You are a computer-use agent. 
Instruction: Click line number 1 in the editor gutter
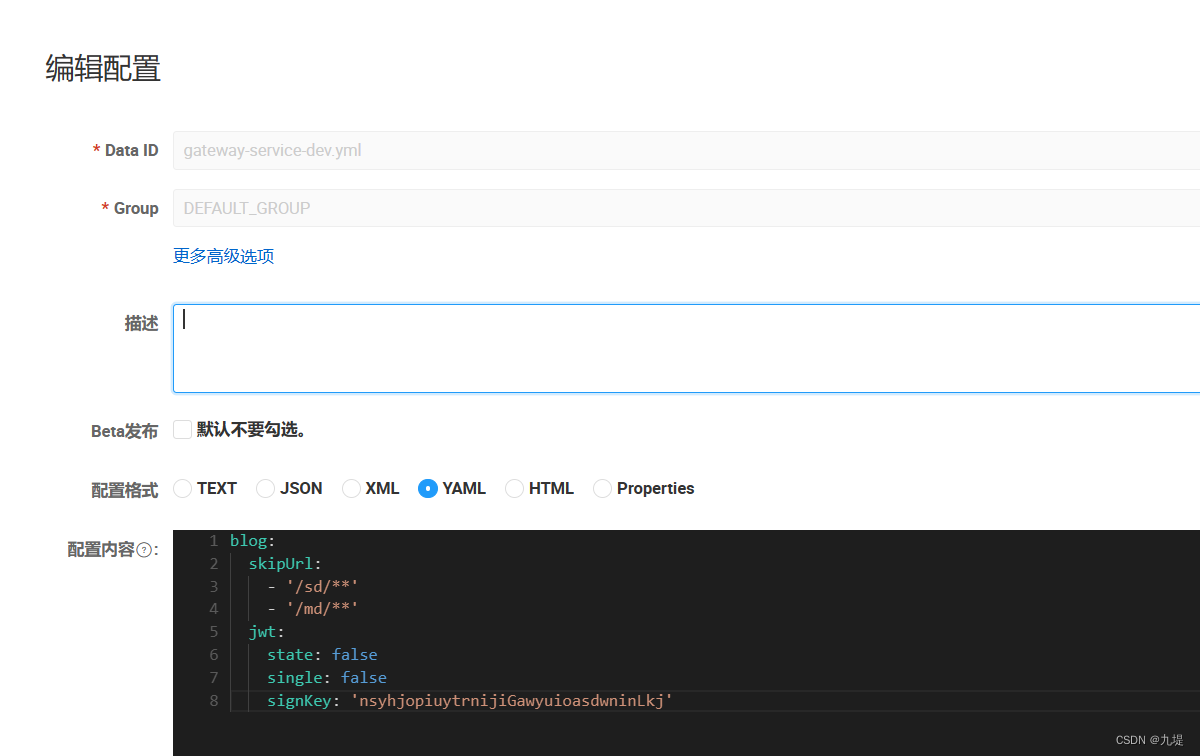[214, 541]
